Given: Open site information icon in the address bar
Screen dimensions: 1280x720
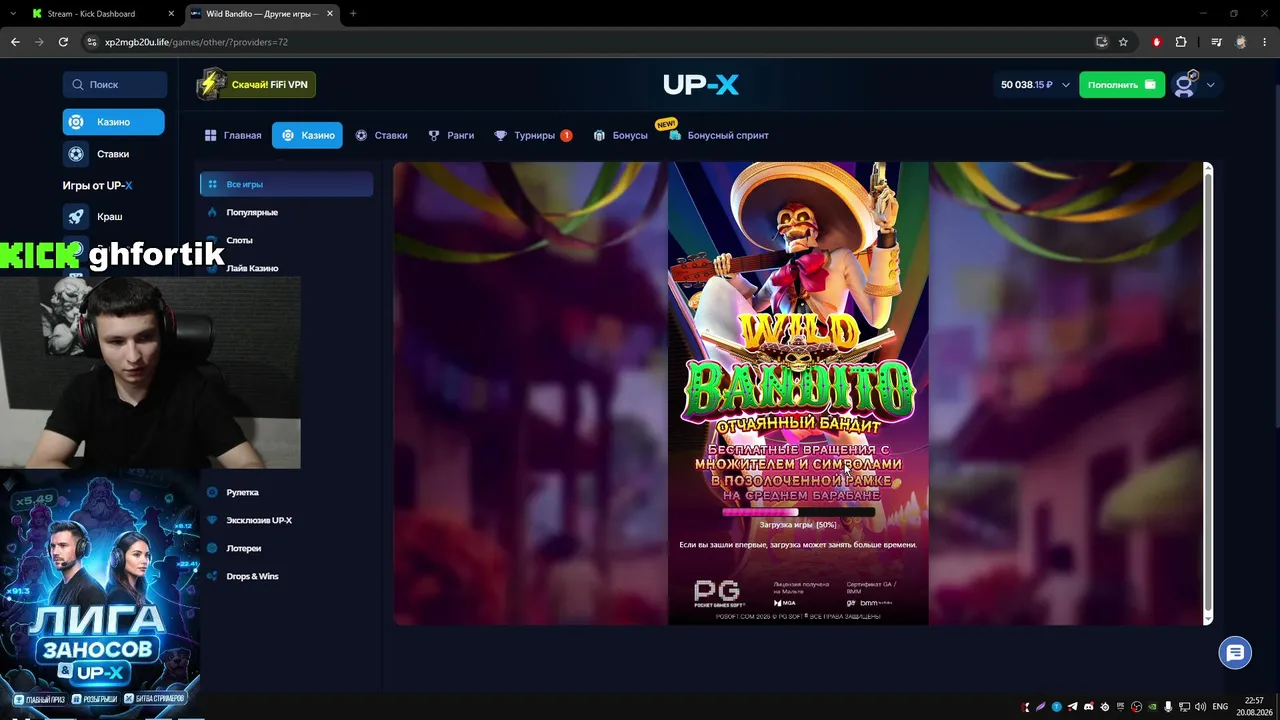Looking at the screenshot, I should coord(91,42).
